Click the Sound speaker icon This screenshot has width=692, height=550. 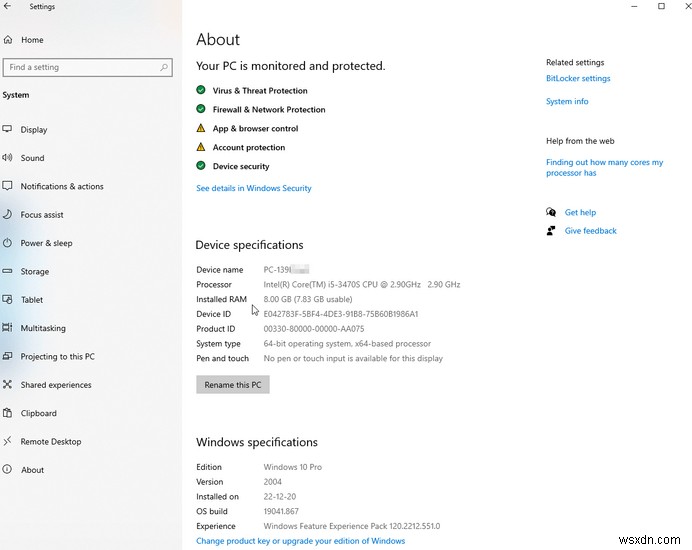coord(8,158)
